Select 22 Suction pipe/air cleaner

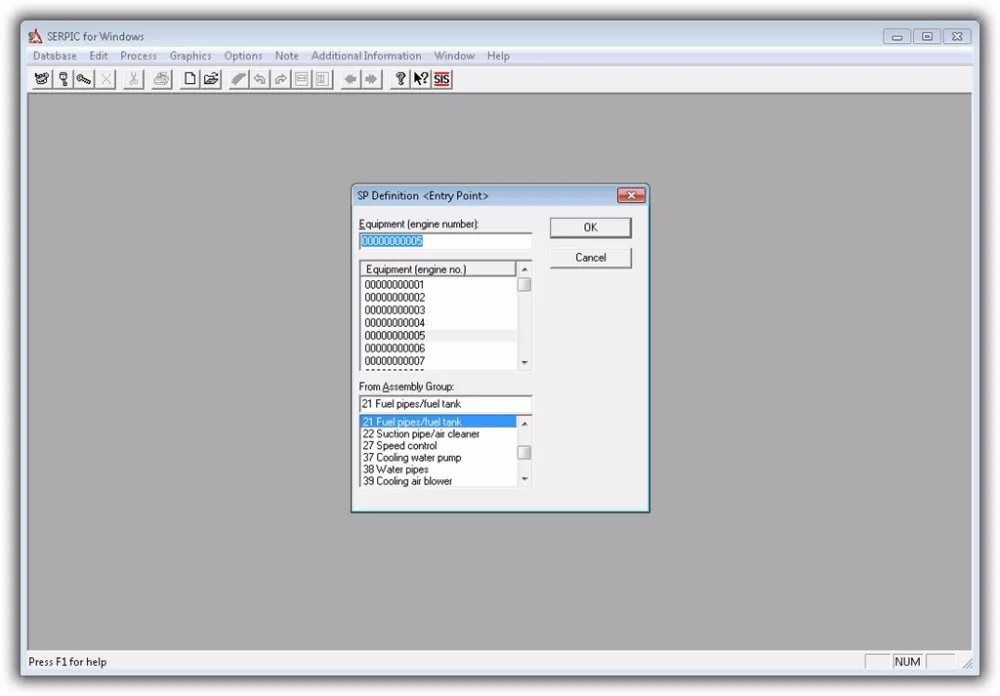pos(438,434)
